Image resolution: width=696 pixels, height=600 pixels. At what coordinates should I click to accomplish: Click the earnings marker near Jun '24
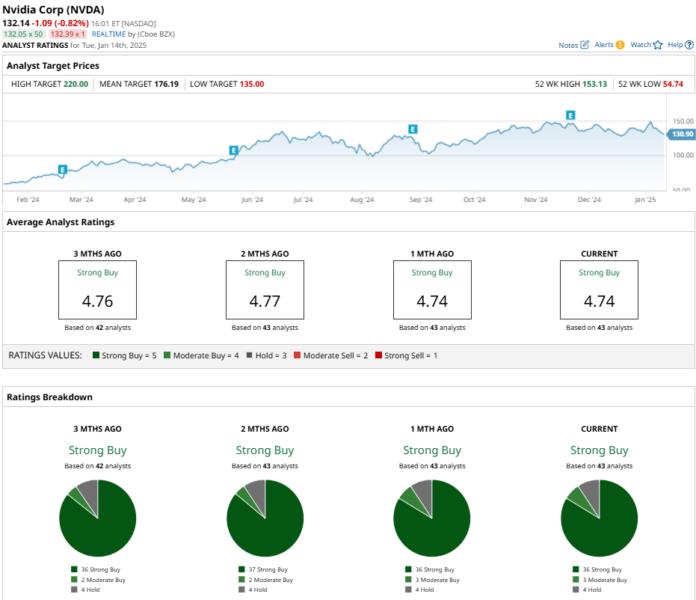[x=233, y=150]
